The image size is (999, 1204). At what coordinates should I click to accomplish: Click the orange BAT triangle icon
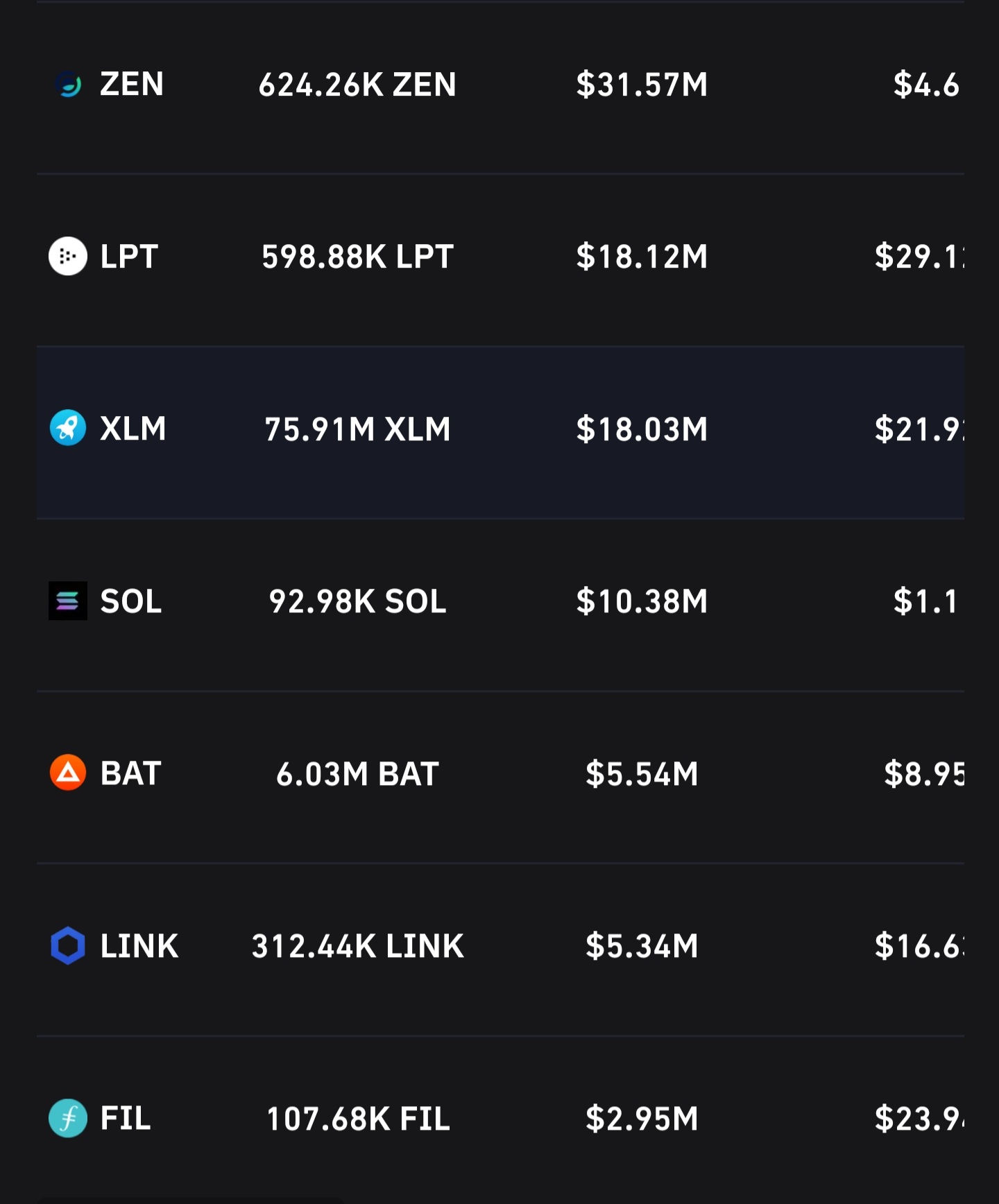coord(68,773)
